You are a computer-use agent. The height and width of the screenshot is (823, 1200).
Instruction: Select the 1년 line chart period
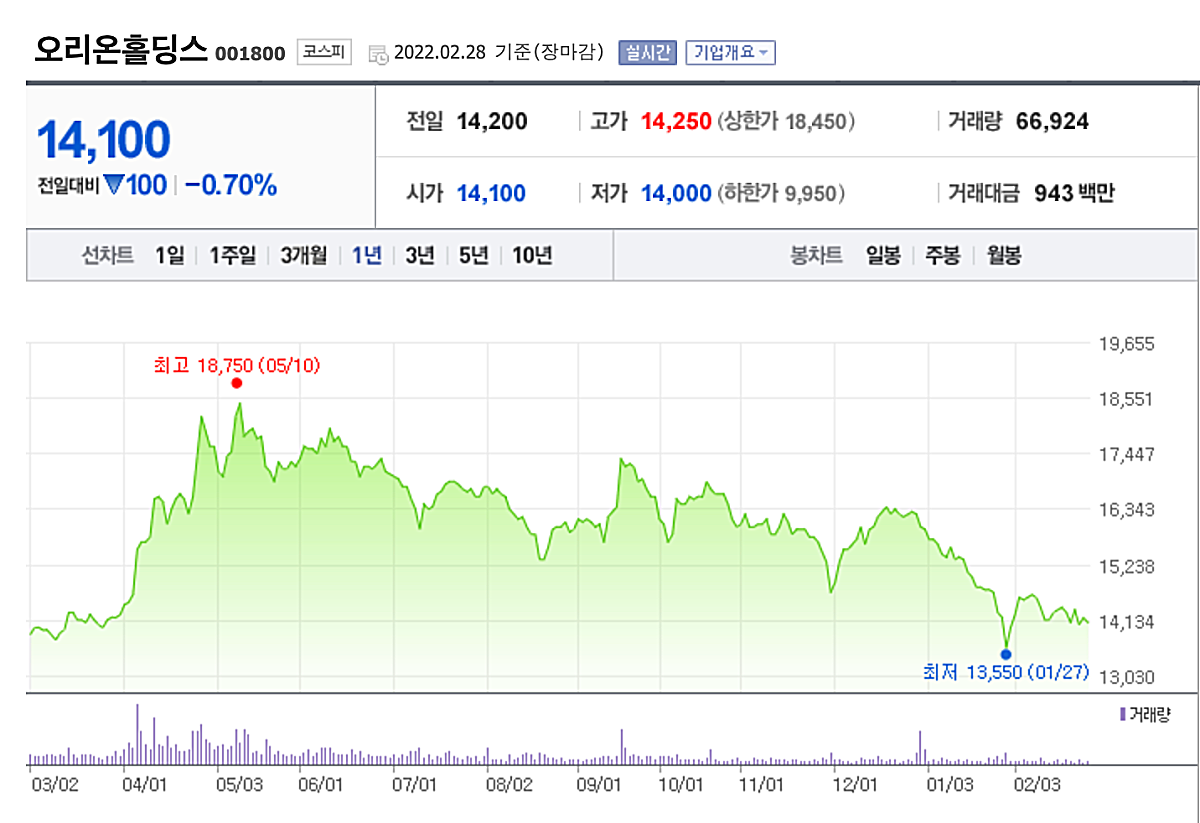[367, 255]
